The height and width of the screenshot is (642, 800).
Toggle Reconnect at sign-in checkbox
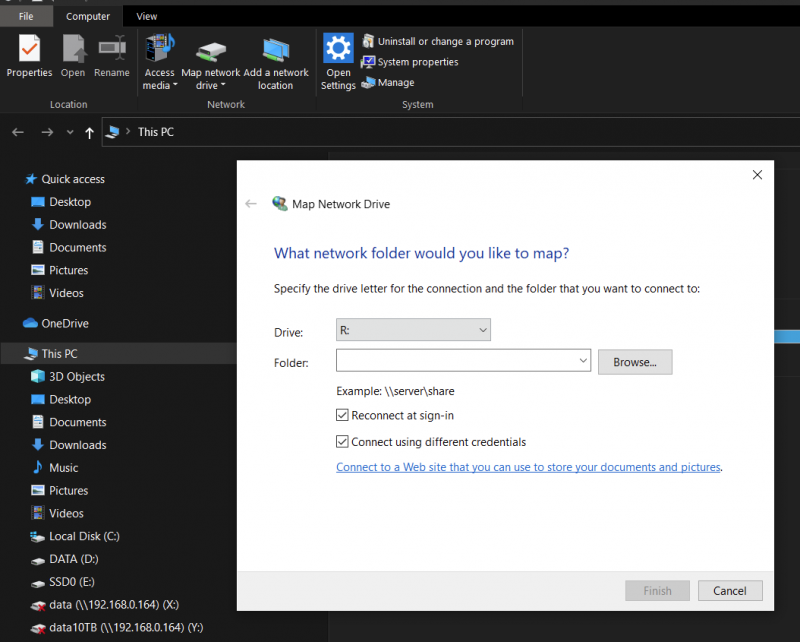pos(343,416)
